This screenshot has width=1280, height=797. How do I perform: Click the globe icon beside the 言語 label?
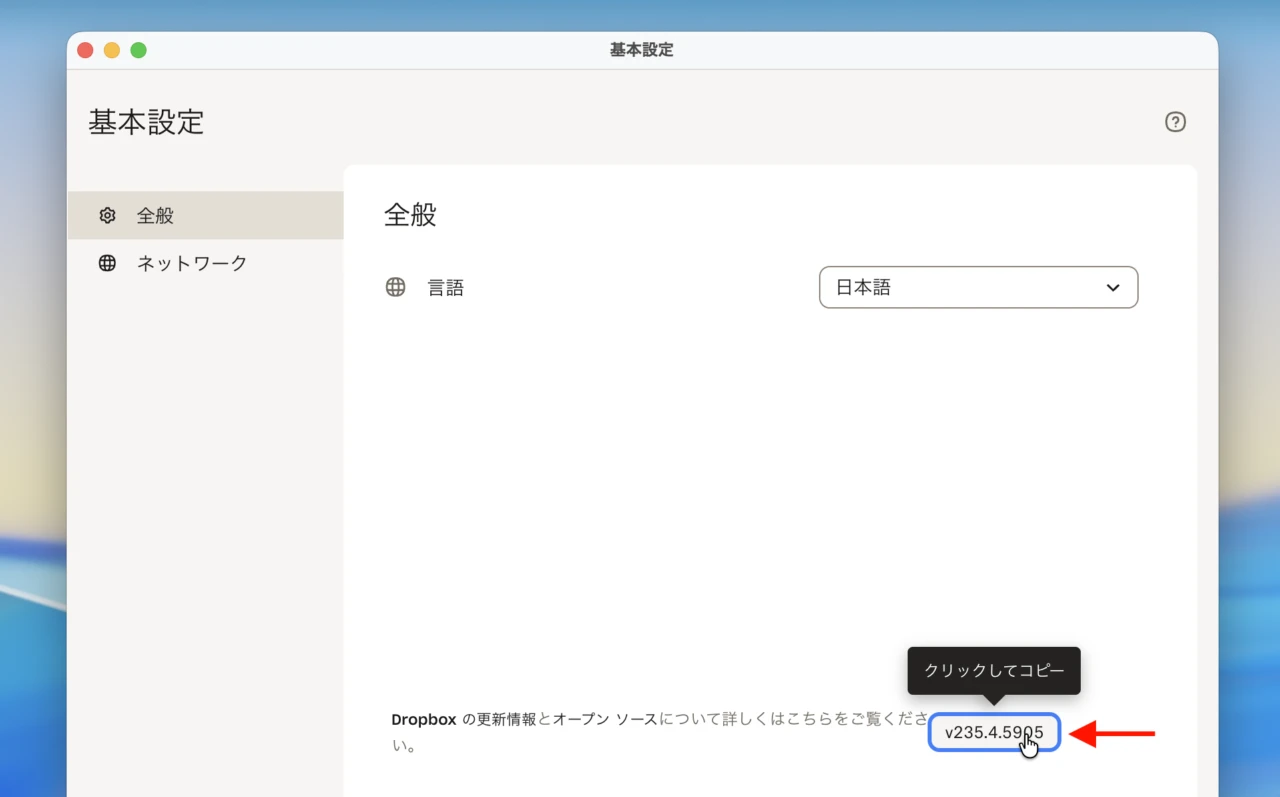click(x=395, y=287)
